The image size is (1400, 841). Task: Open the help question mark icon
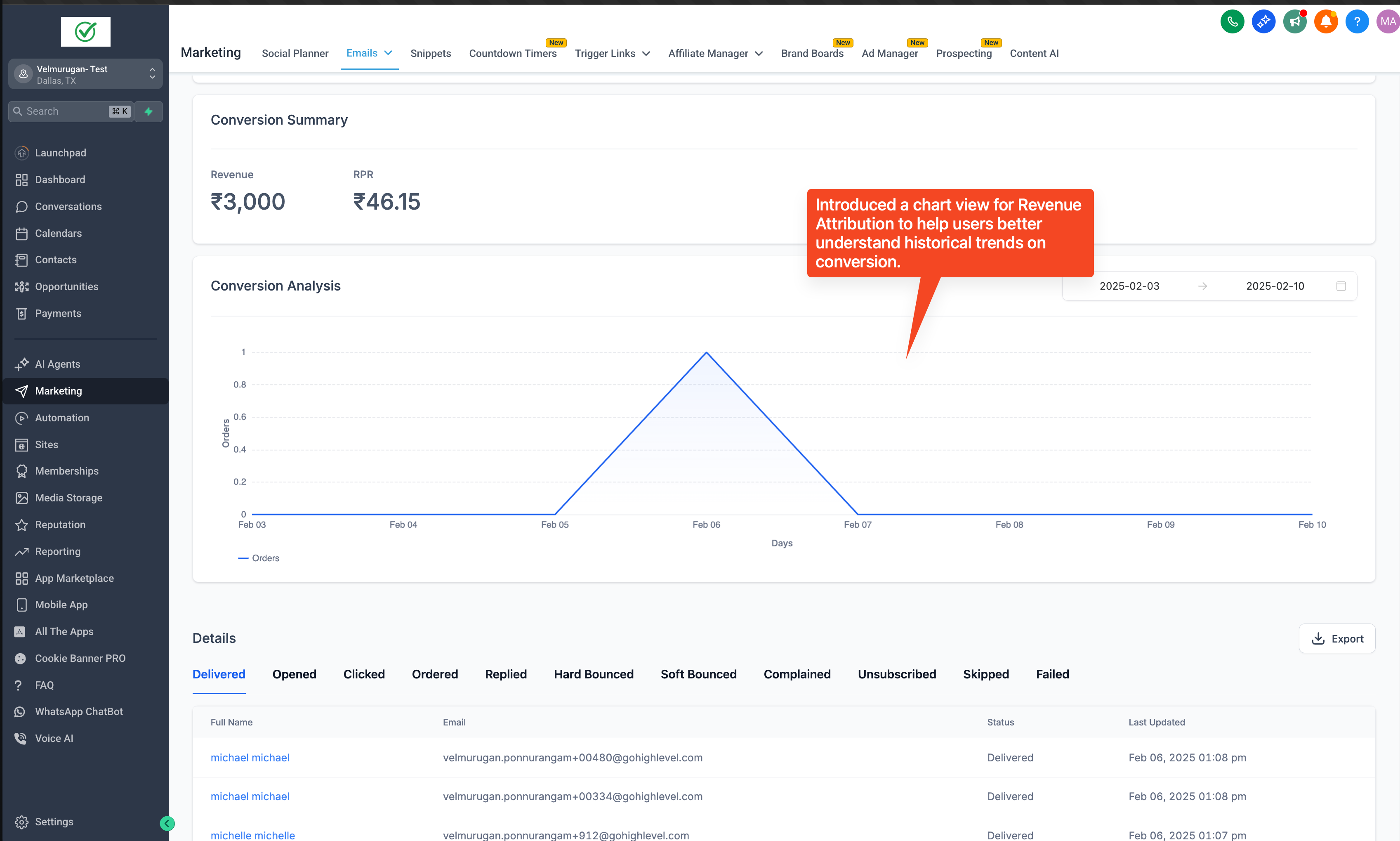[x=1356, y=21]
